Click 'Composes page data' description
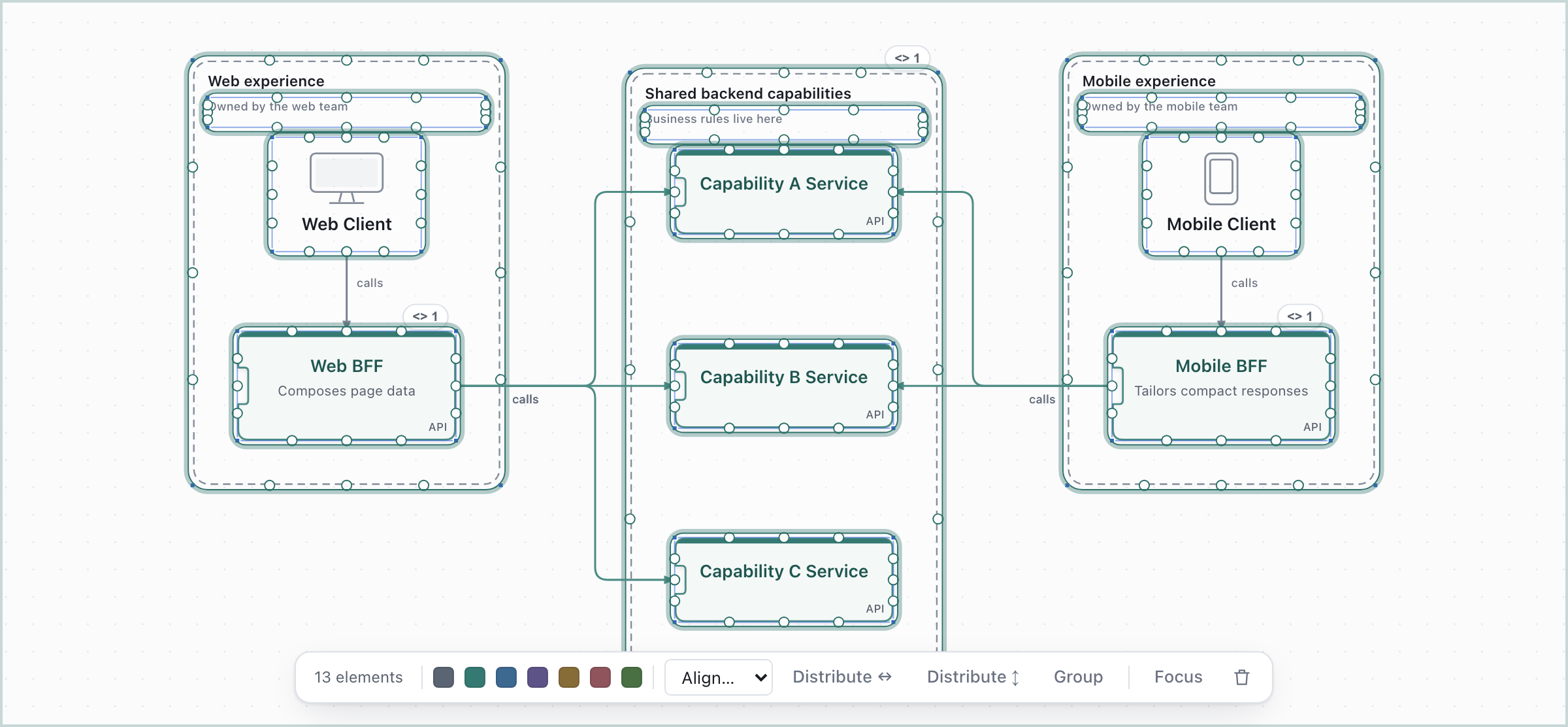The width and height of the screenshot is (1568, 727). point(347,391)
